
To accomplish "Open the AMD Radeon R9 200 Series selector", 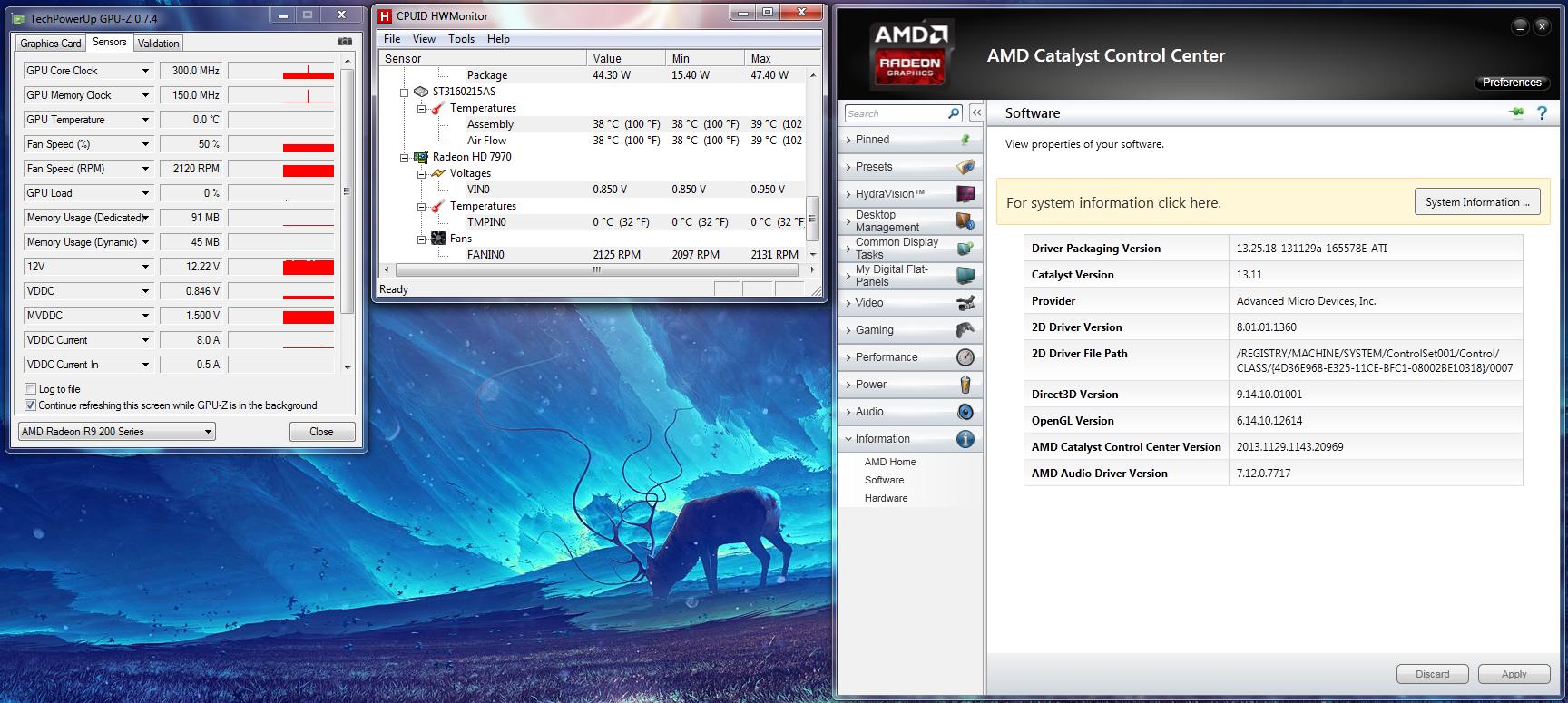I will point(116,432).
